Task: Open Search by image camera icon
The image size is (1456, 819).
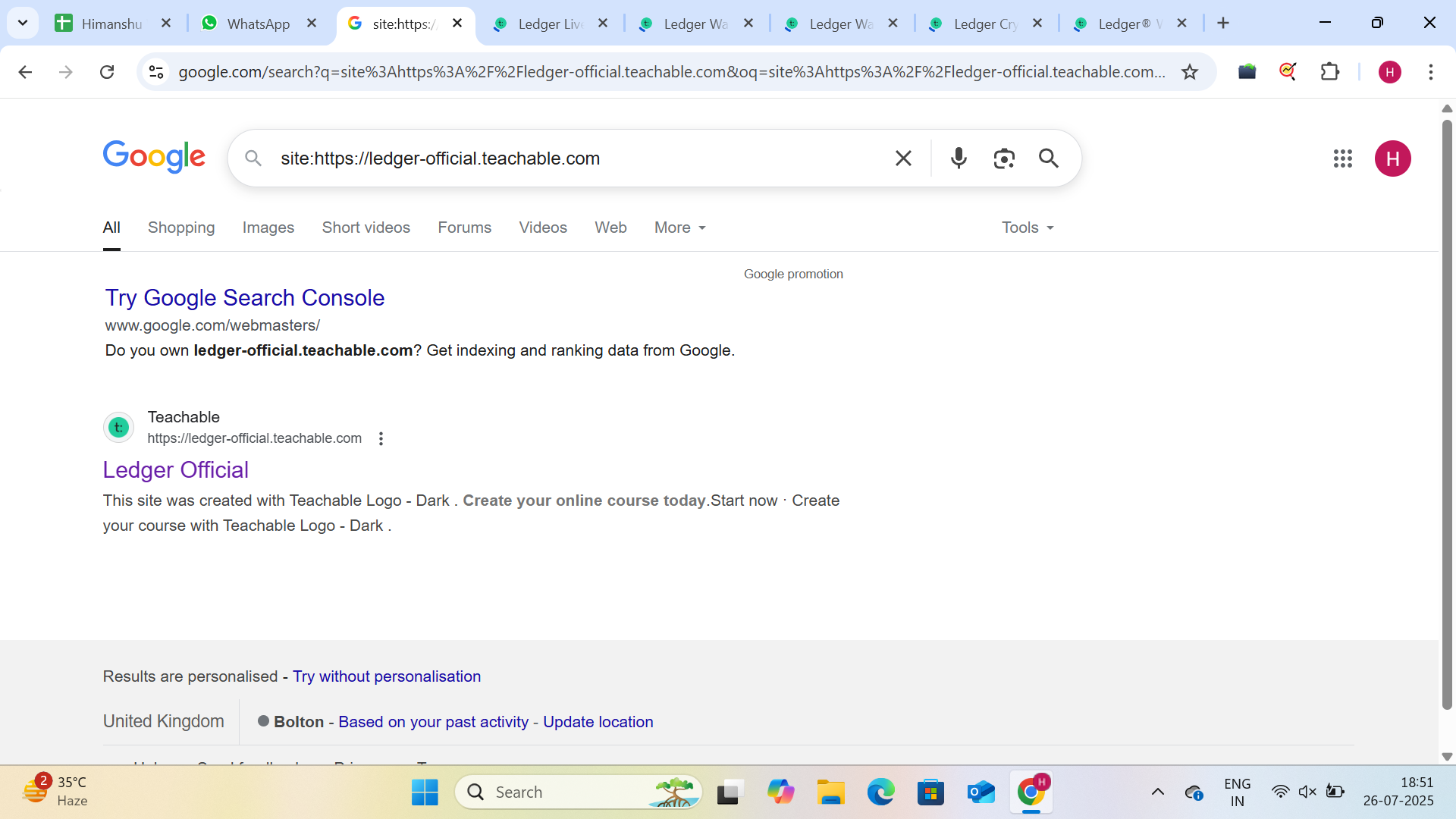Action: 1004,158
